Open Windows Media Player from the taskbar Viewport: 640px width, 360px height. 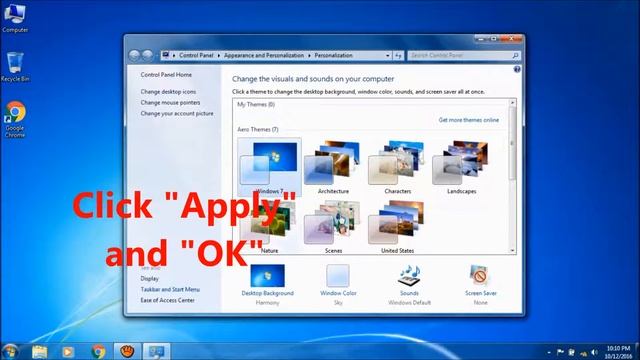click(x=68, y=351)
